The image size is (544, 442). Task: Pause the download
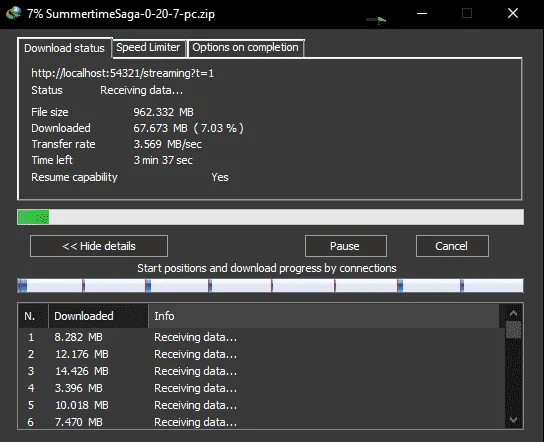(x=346, y=246)
